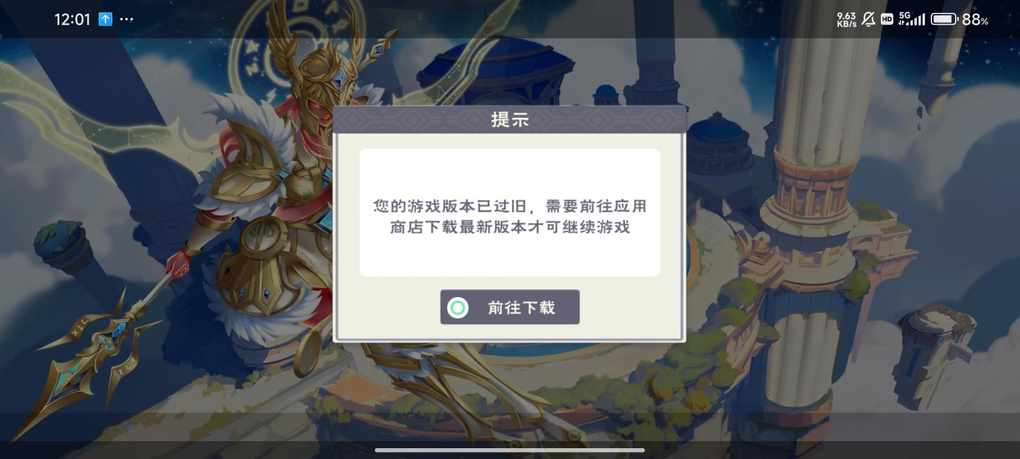Click the green circle icon on download button
The height and width of the screenshot is (459, 1020).
pos(458,308)
